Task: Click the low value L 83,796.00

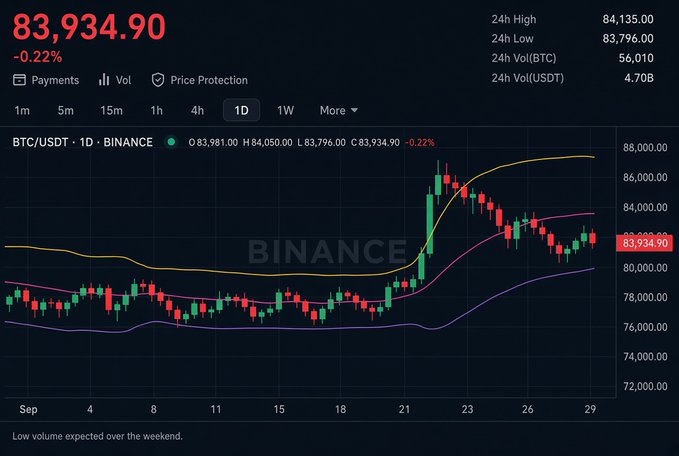Action: [x=321, y=142]
